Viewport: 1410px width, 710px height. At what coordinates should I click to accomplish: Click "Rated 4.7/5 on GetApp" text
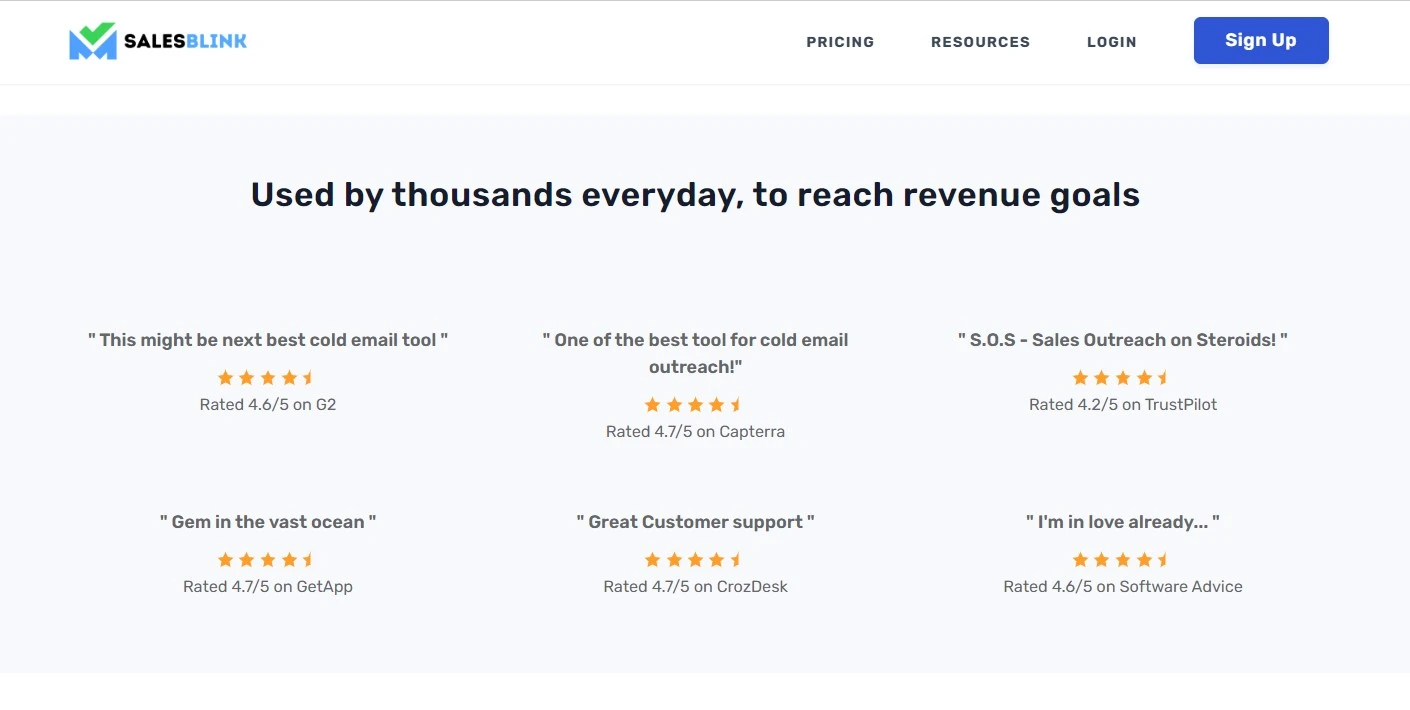point(268,586)
